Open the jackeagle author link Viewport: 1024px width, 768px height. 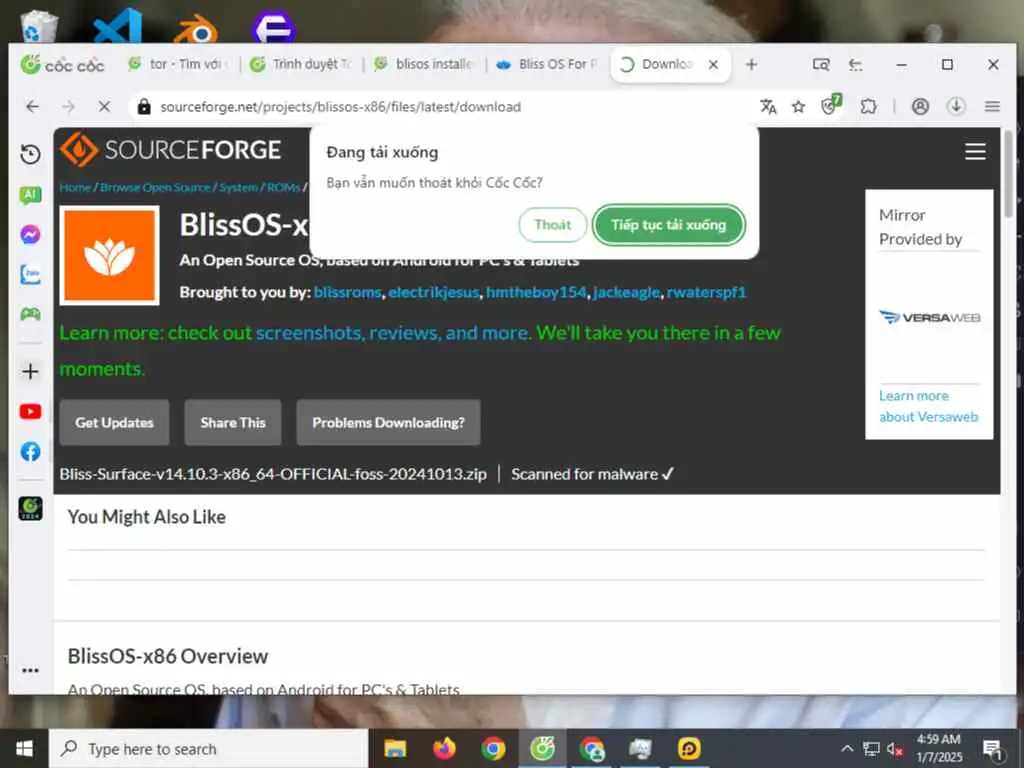tap(626, 292)
